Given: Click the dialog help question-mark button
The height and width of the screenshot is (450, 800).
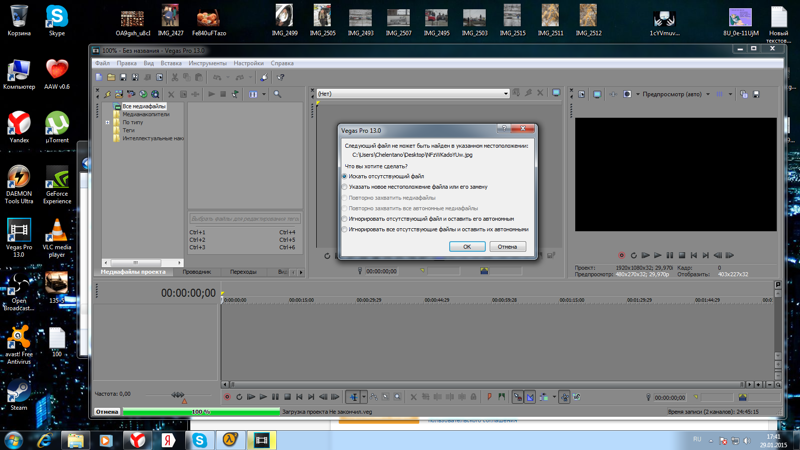Looking at the screenshot, I should pyautogui.click(x=504, y=129).
